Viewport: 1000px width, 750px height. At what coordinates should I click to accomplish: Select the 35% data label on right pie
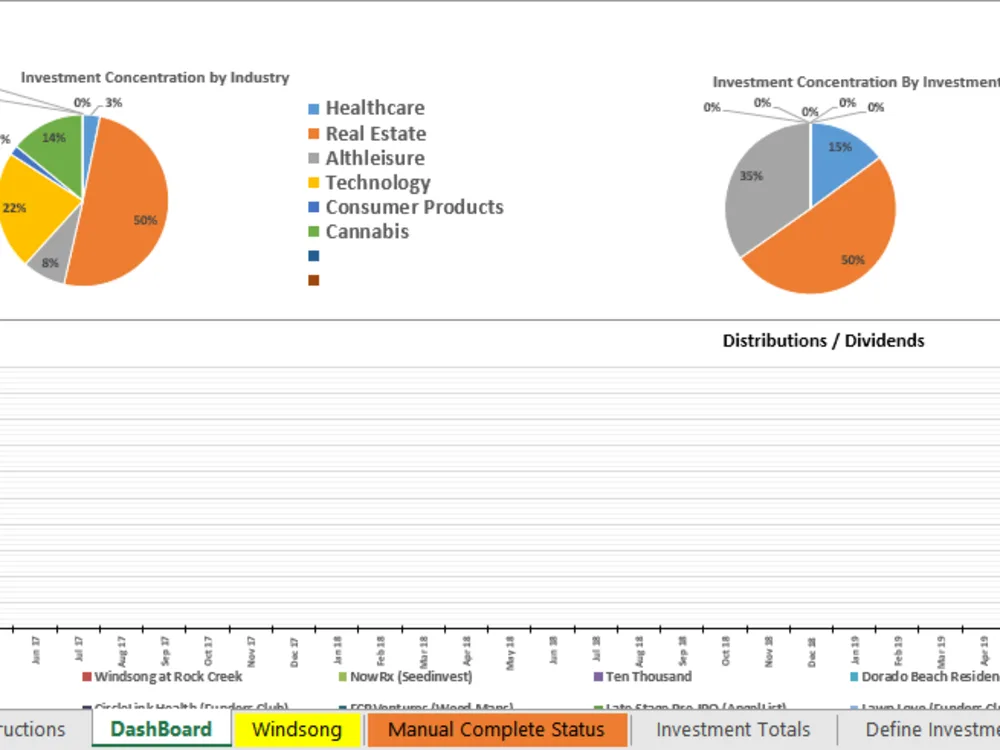pos(751,176)
